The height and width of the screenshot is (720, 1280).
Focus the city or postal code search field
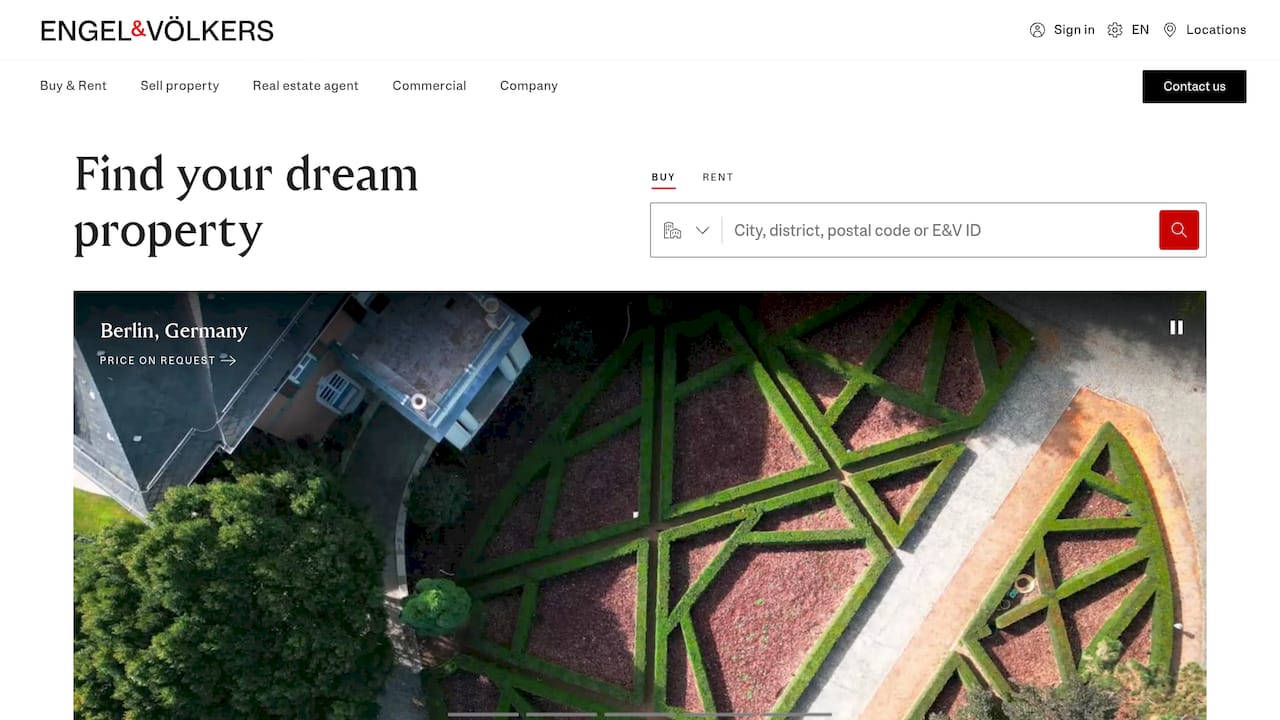[x=940, y=230]
